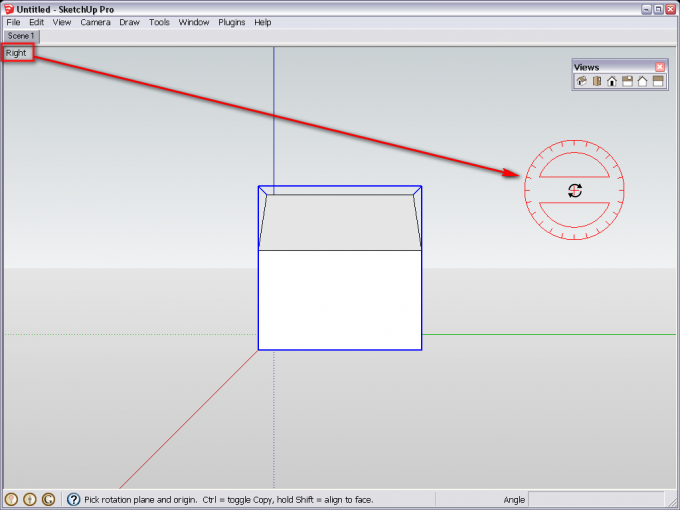680x510 pixels.
Task: Click the second round status bar icon
Action: tap(30, 499)
